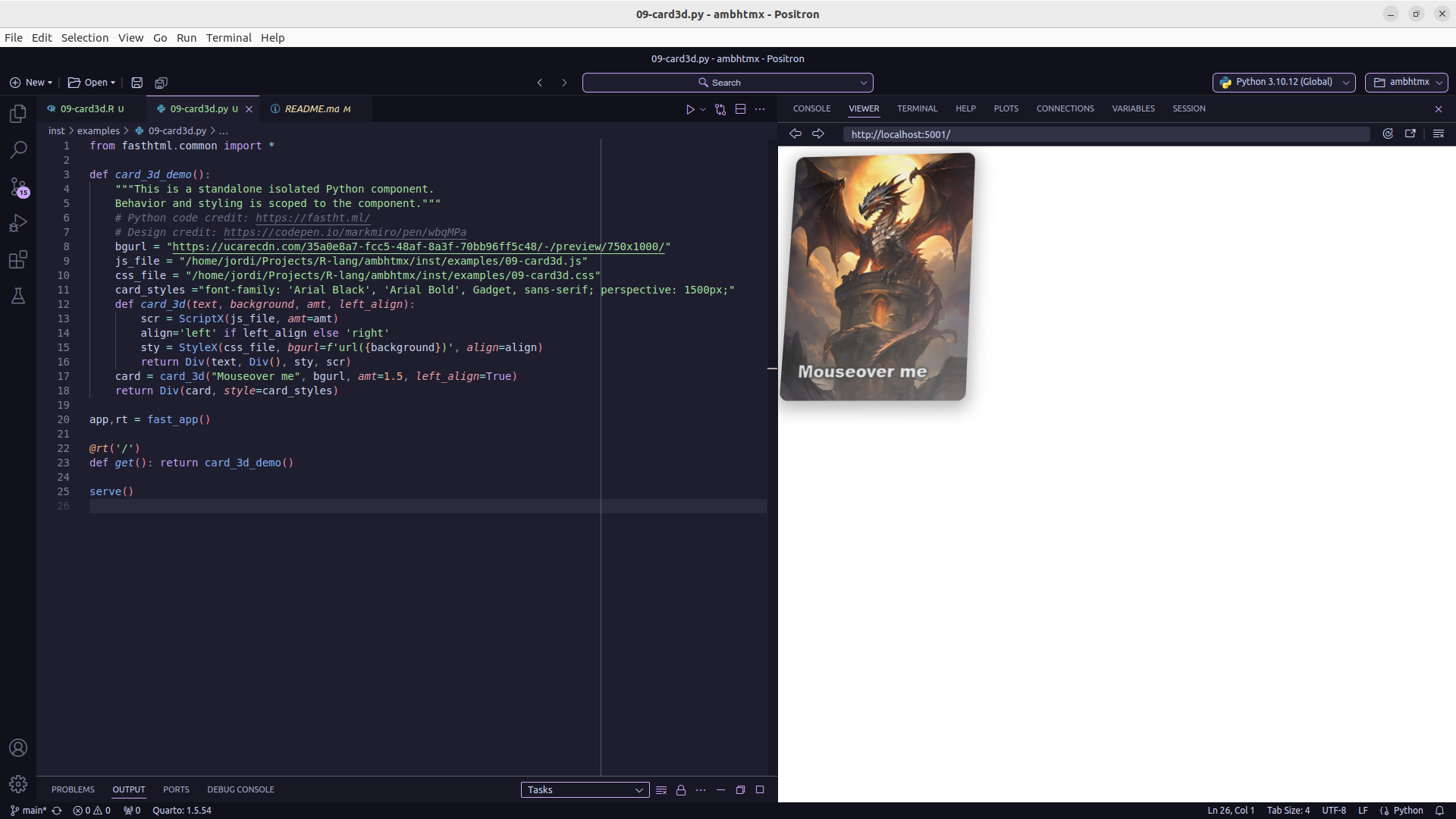Toggle the output panel scroll lock
Viewport: 1456px width, 819px height.
681,790
